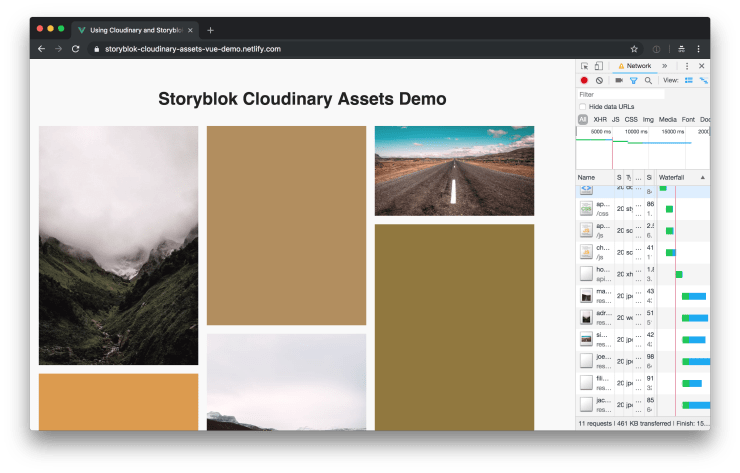Viewport: 740px width, 473px height.
Task: Reload the page
Action: tap(75, 48)
